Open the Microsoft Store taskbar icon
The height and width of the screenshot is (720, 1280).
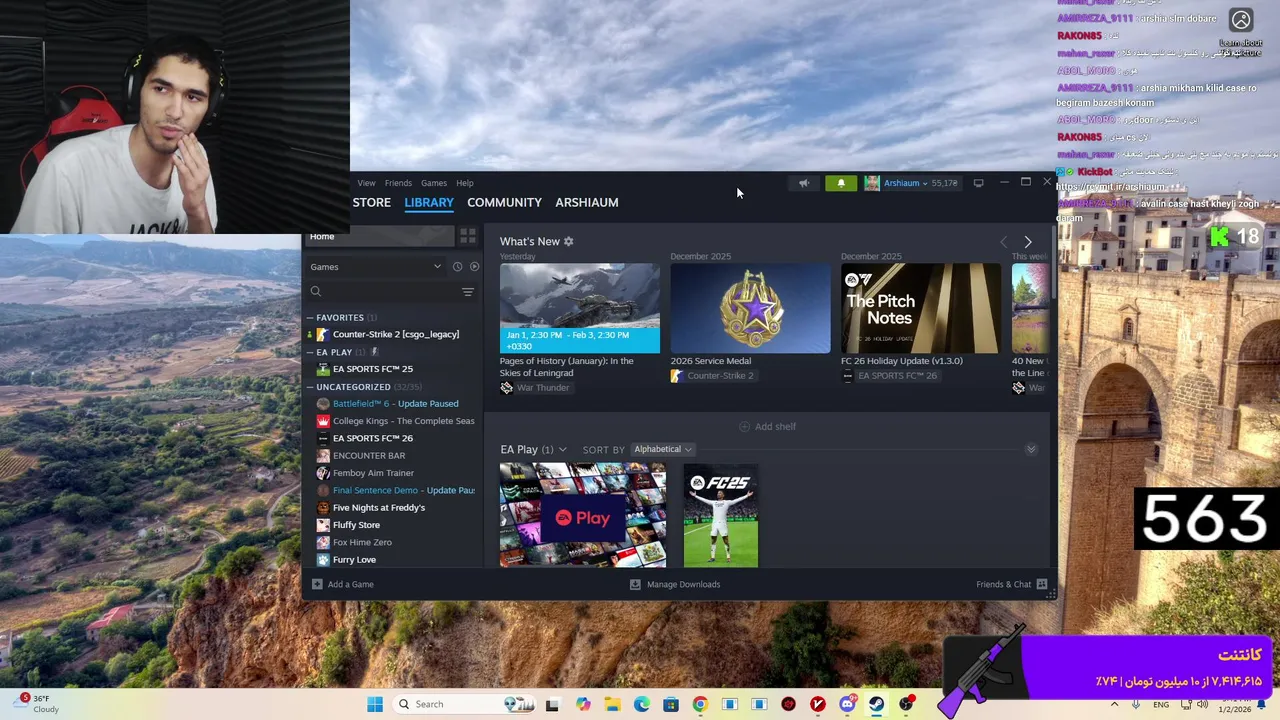[x=671, y=704]
